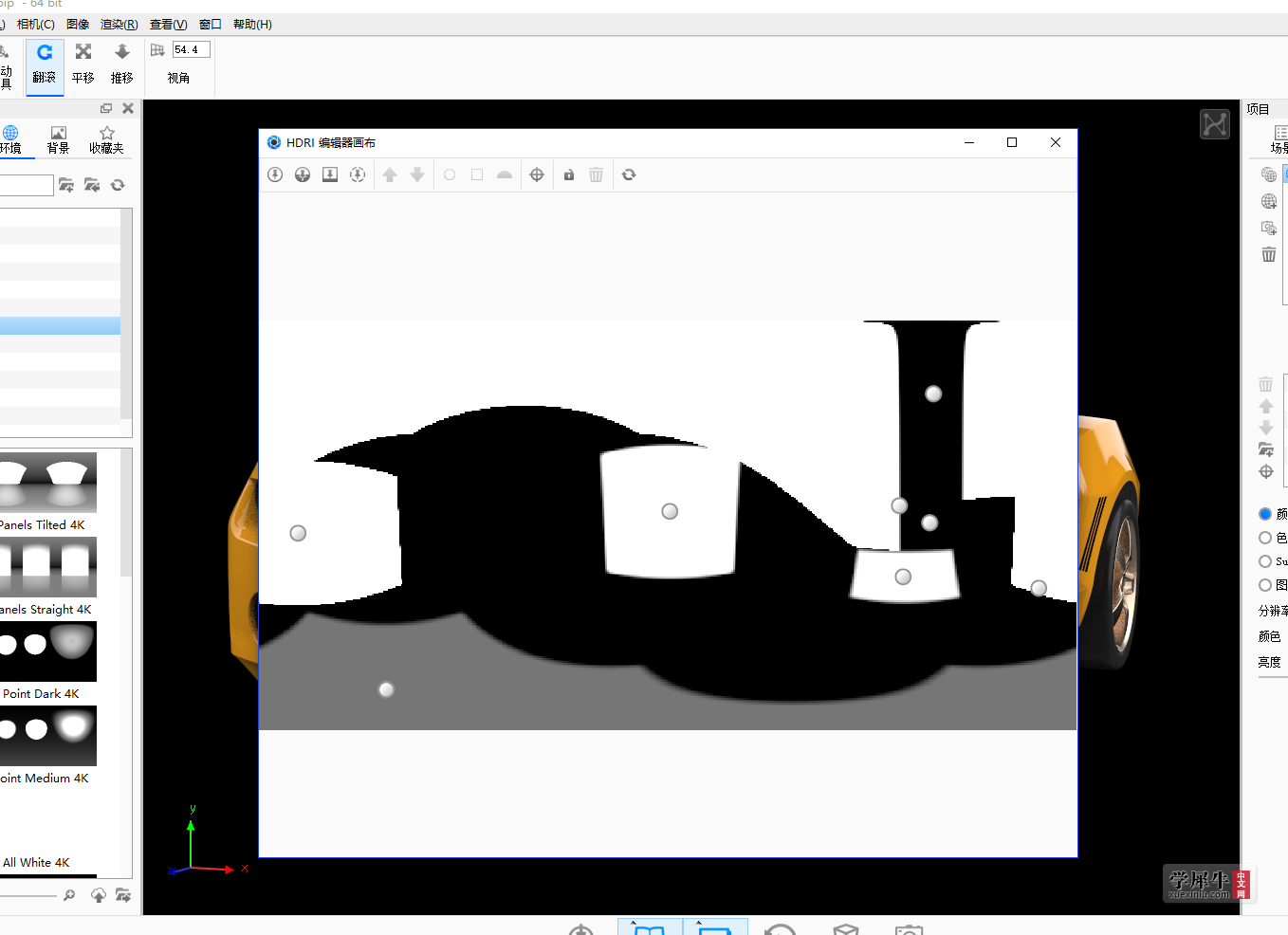Switch to the 收藏夹 library tab
This screenshot has width=1288, height=935.
tap(107, 139)
